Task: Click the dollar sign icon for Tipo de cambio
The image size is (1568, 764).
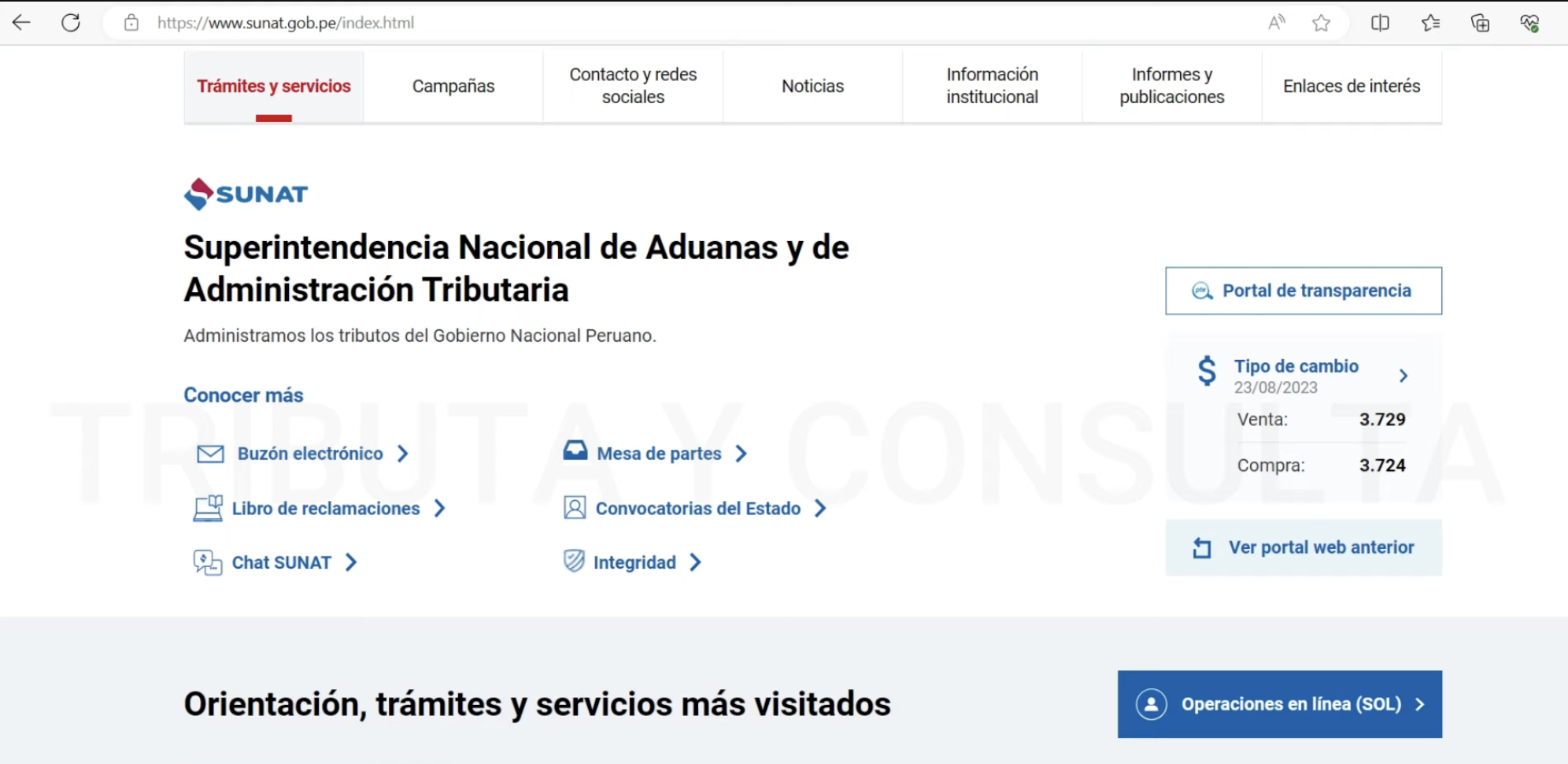Action: (1207, 370)
